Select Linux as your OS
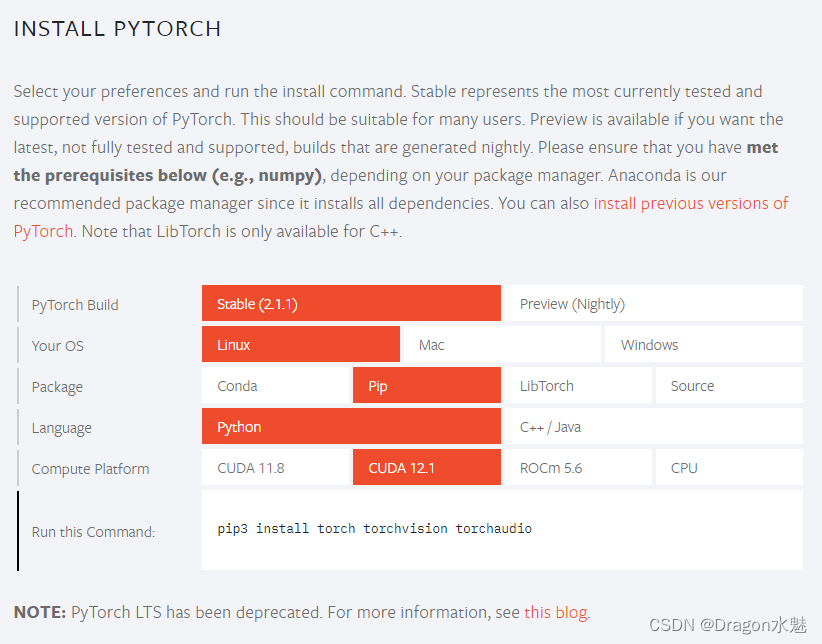Screen dimensions: 822x644 300,345
